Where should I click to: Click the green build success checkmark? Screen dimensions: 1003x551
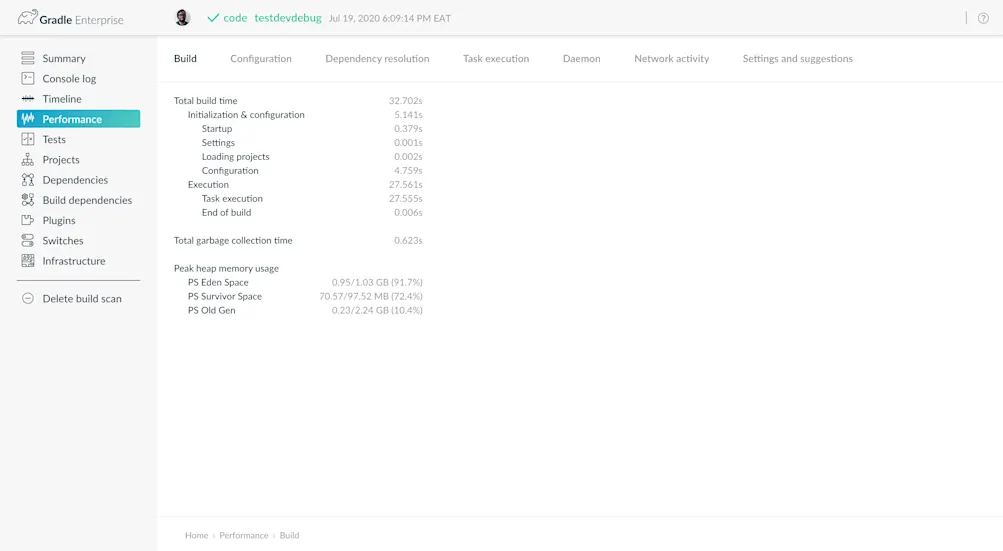point(213,18)
